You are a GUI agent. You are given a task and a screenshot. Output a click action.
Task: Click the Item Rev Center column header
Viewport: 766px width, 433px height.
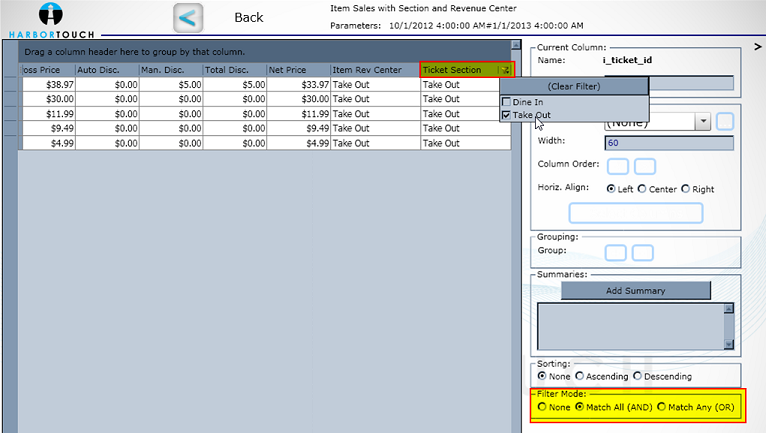coord(375,70)
